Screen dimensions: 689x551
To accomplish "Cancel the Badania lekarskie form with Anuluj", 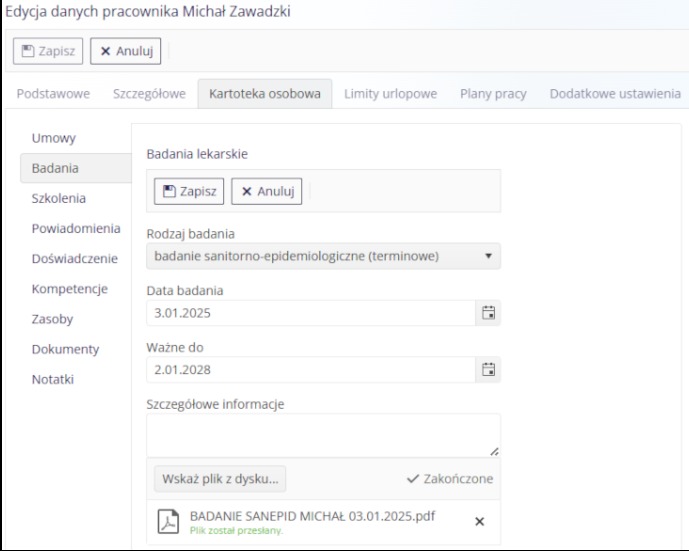I will click(x=267, y=191).
